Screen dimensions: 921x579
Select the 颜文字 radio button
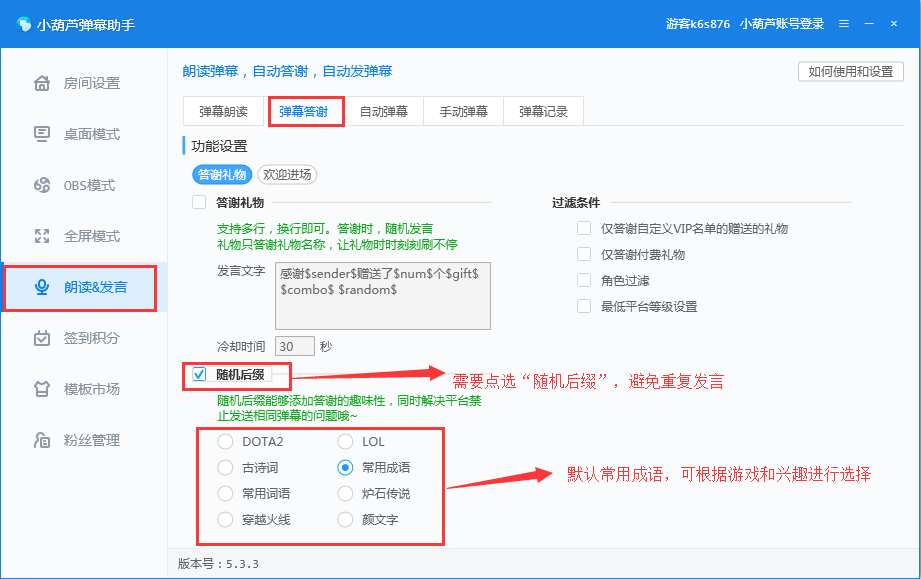[345, 520]
